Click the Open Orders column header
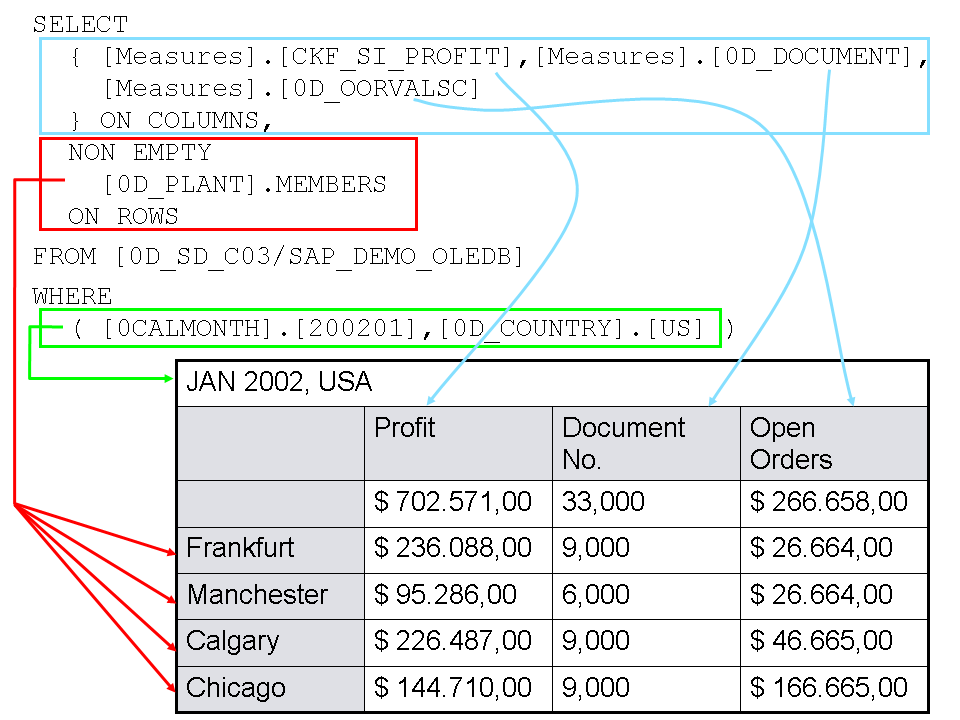The image size is (960, 720). tap(790, 443)
